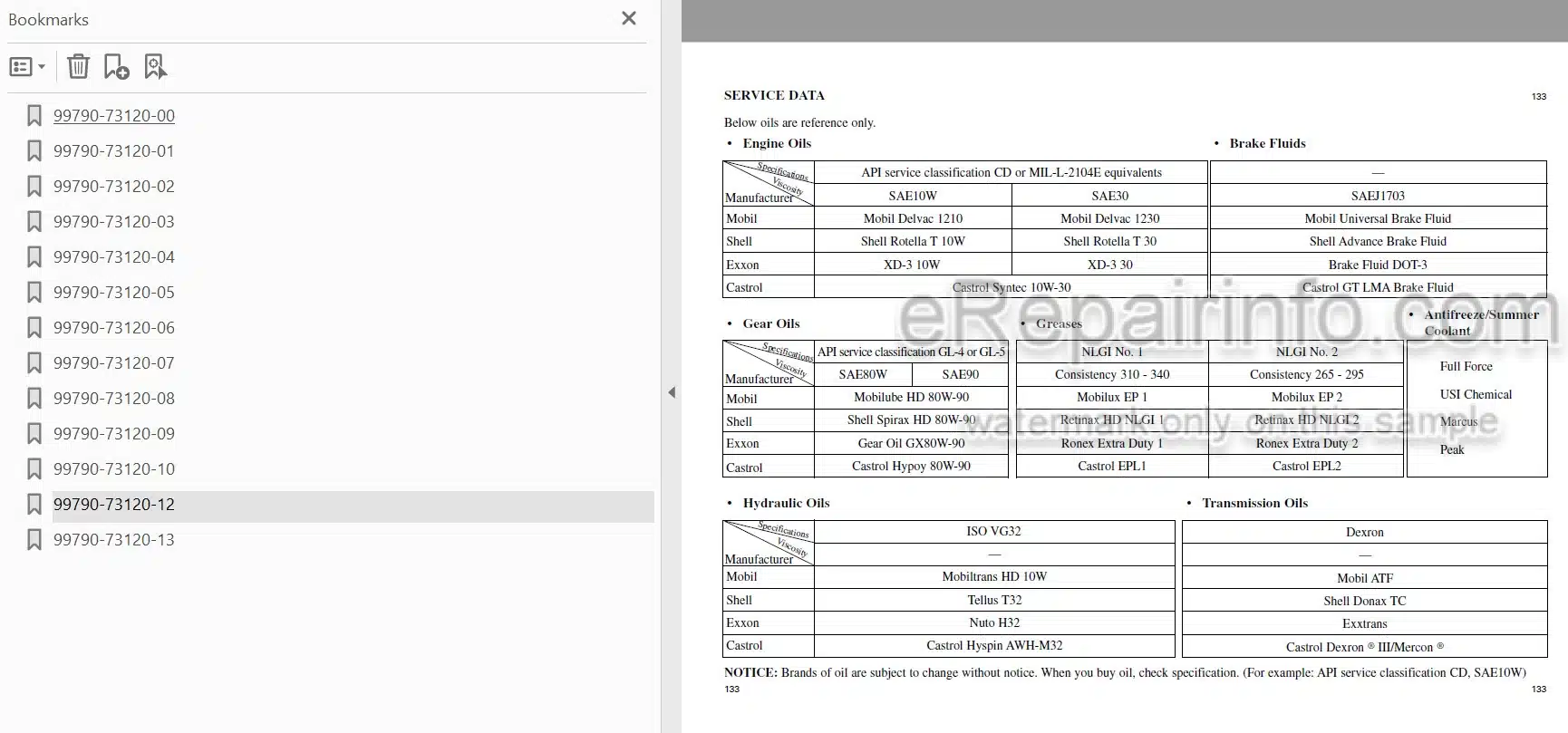
Task: Click cell Castrol Hypoy 80W-90
Action: coord(911,466)
